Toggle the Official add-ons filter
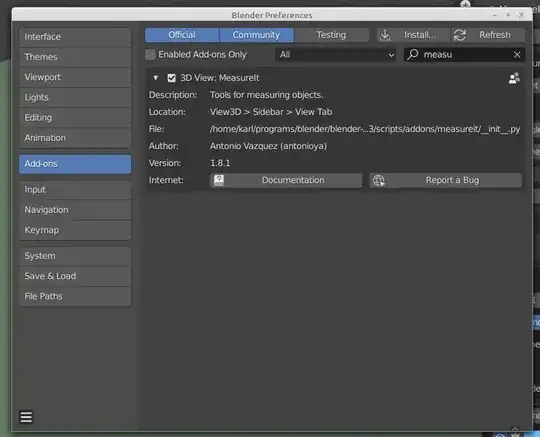The image size is (540, 437). pyautogui.click(x=182, y=35)
